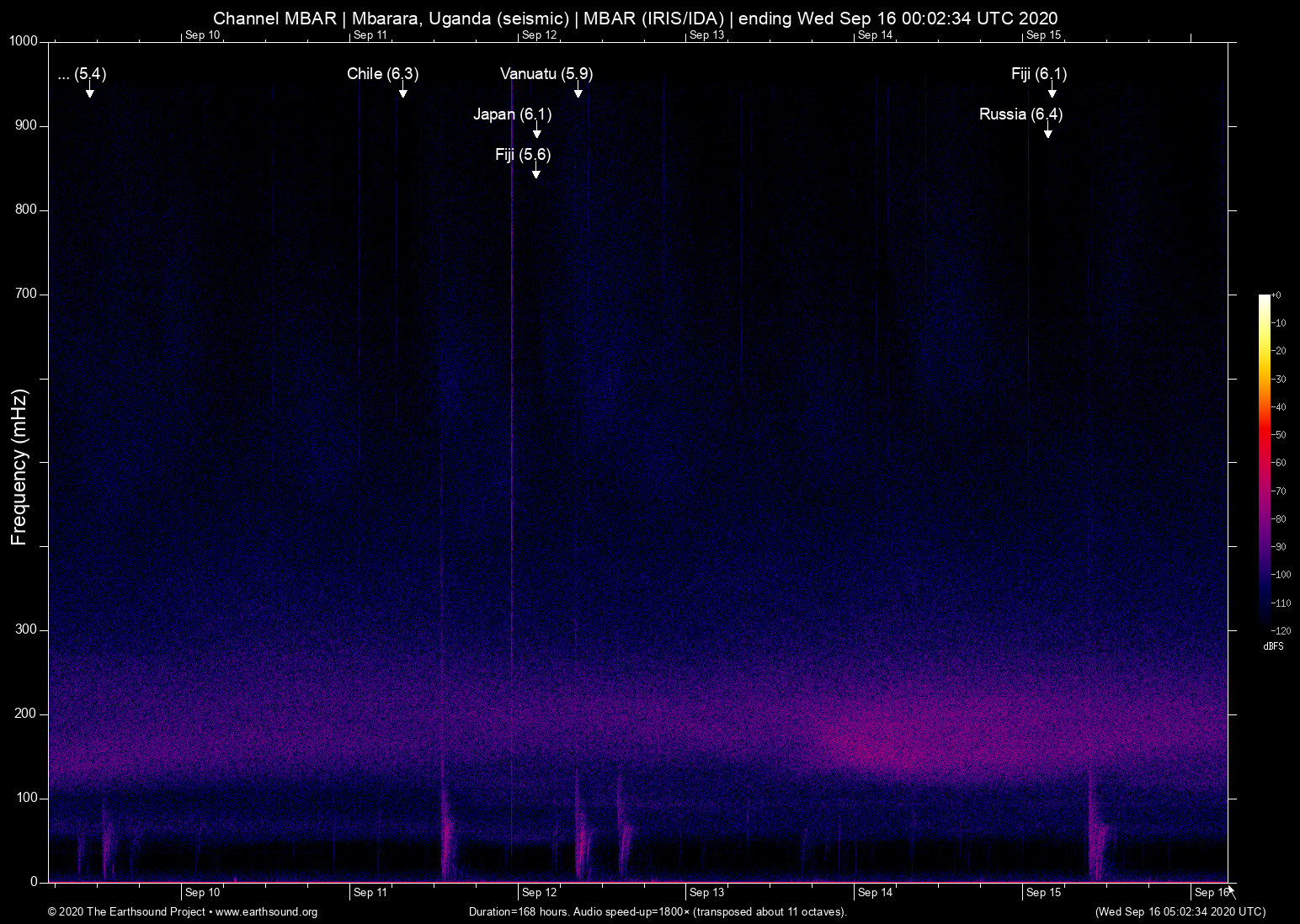The height and width of the screenshot is (924, 1300).
Task: Click the Channel MBAR title at the top
Action: (635, 18)
